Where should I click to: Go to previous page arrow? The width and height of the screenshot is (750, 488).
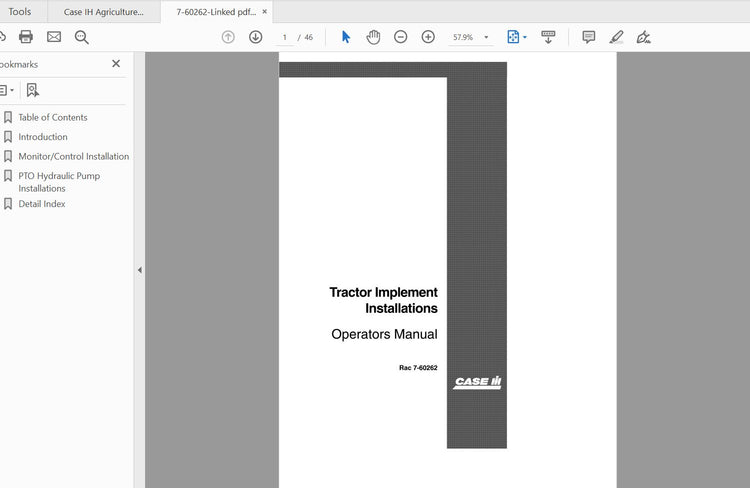coord(228,37)
